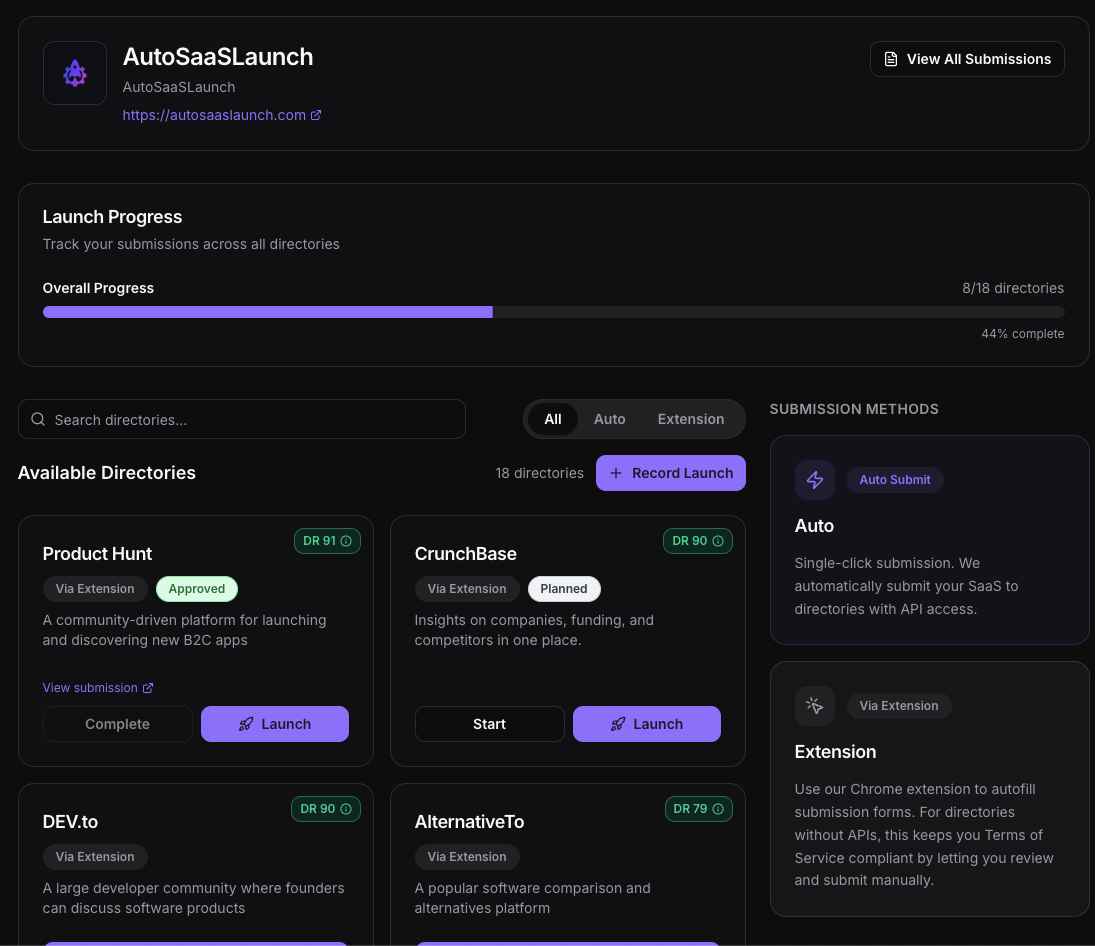Click the info icon beside Product Hunt's DR 91 badge

click(347, 540)
